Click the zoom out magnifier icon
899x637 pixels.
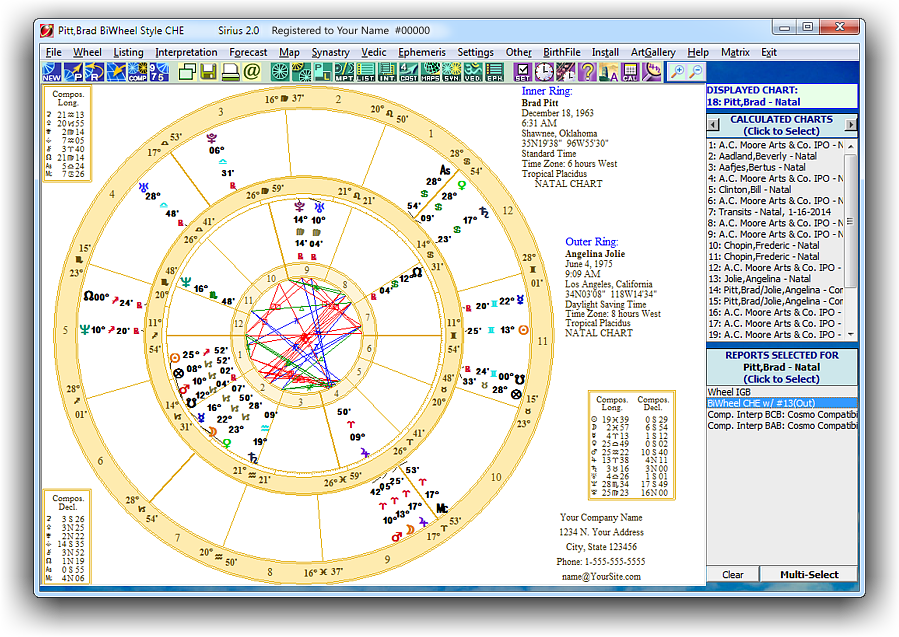pos(695,72)
